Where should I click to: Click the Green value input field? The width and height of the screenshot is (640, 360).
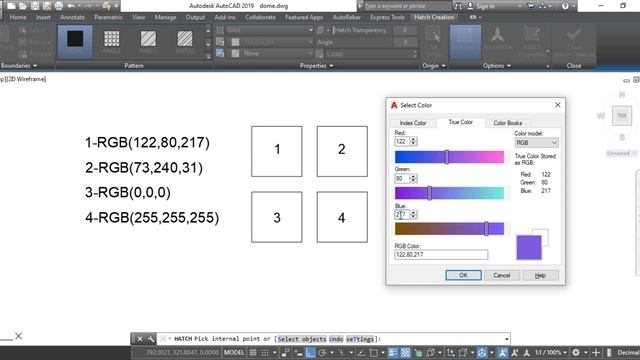tap(402, 178)
